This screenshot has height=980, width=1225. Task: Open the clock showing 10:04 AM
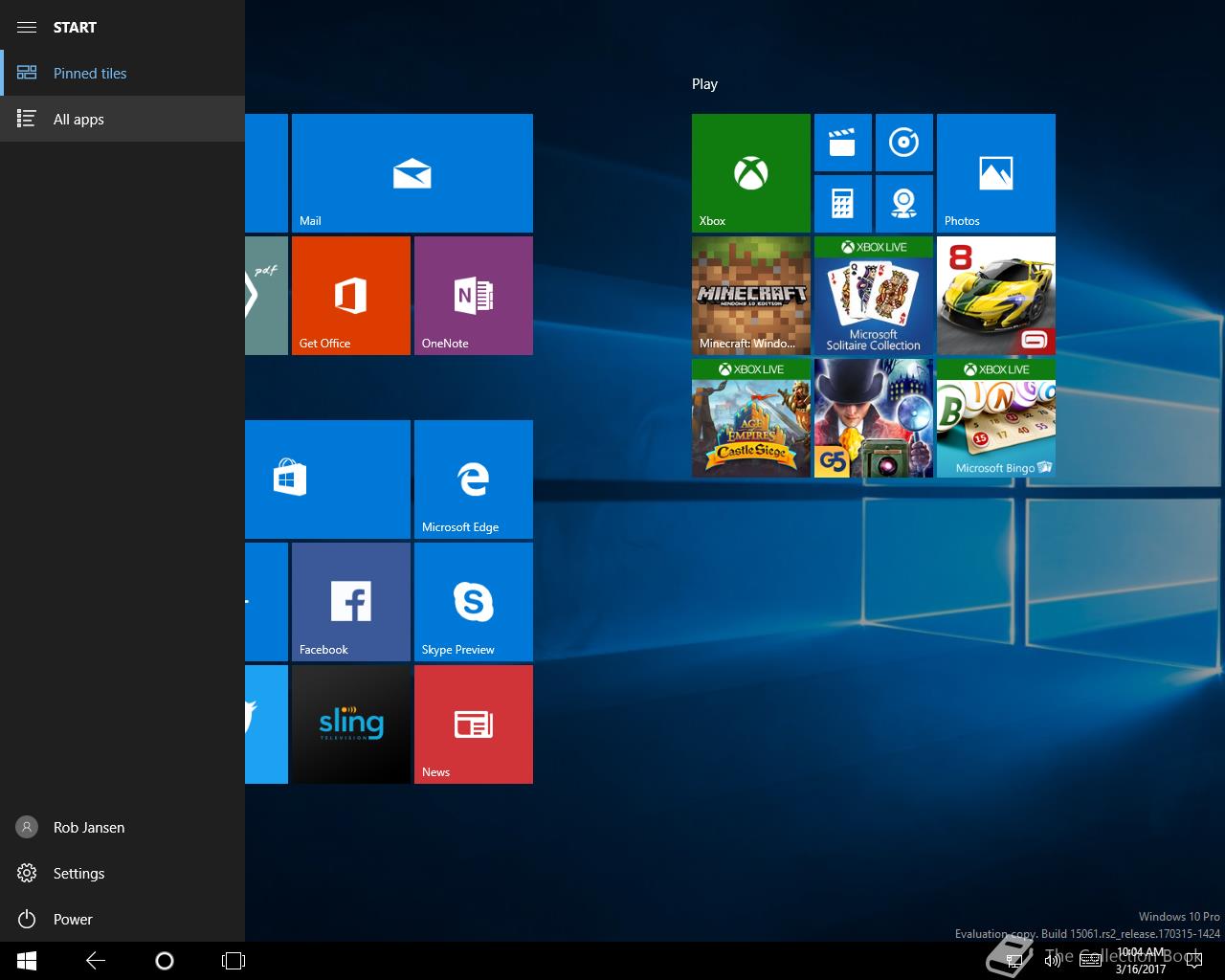click(1141, 961)
